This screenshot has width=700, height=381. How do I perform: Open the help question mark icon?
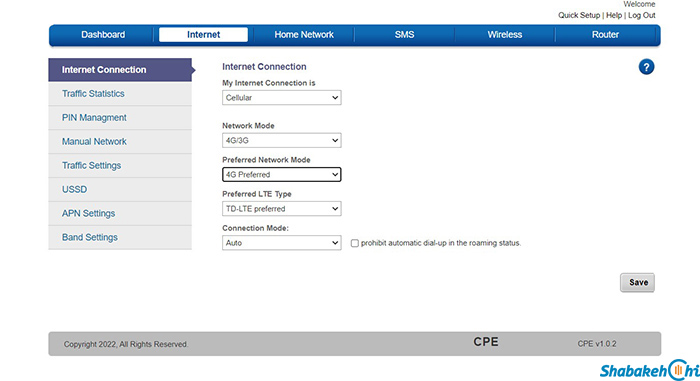(646, 67)
